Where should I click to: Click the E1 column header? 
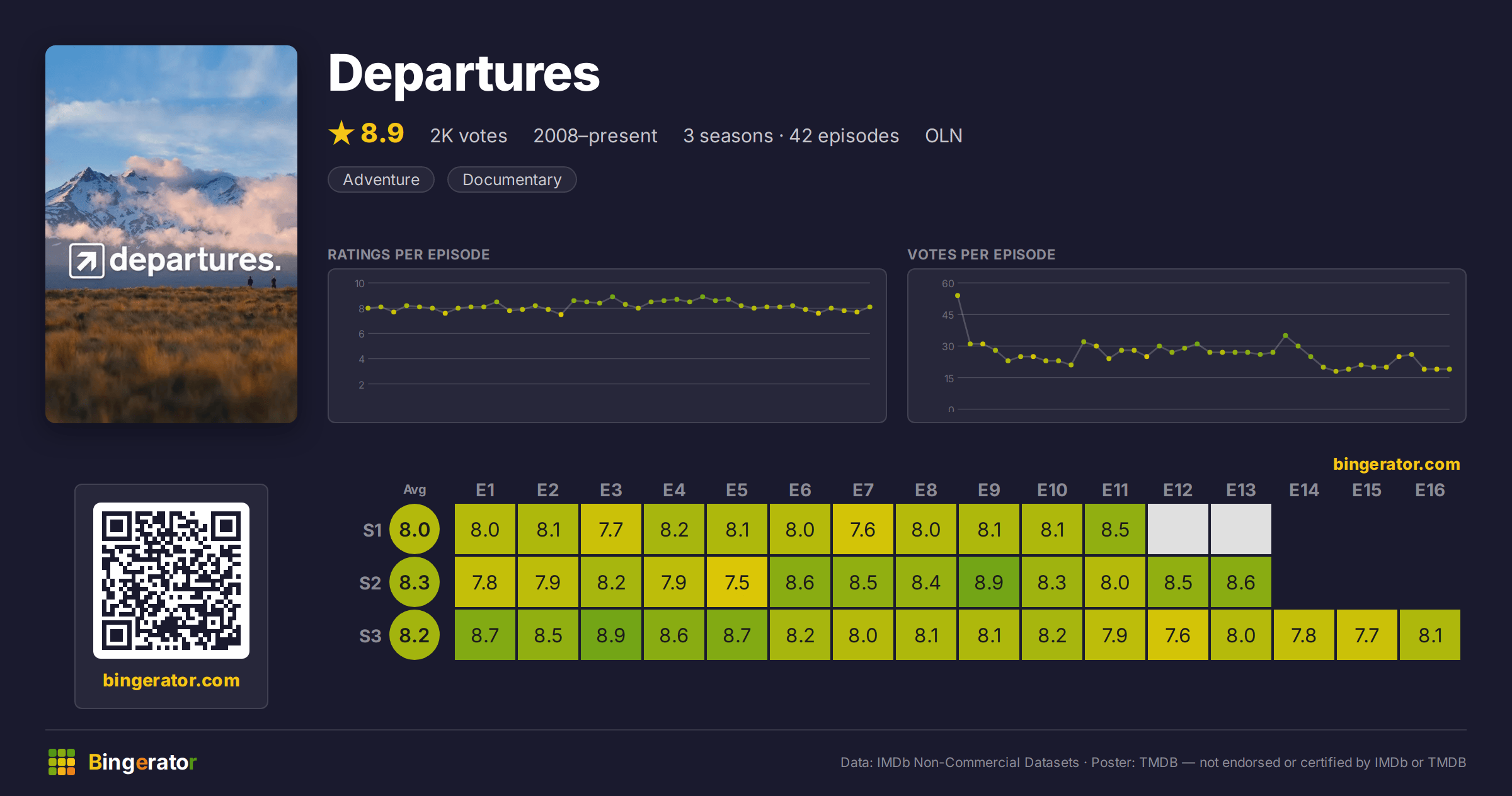[x=485, y=490]
